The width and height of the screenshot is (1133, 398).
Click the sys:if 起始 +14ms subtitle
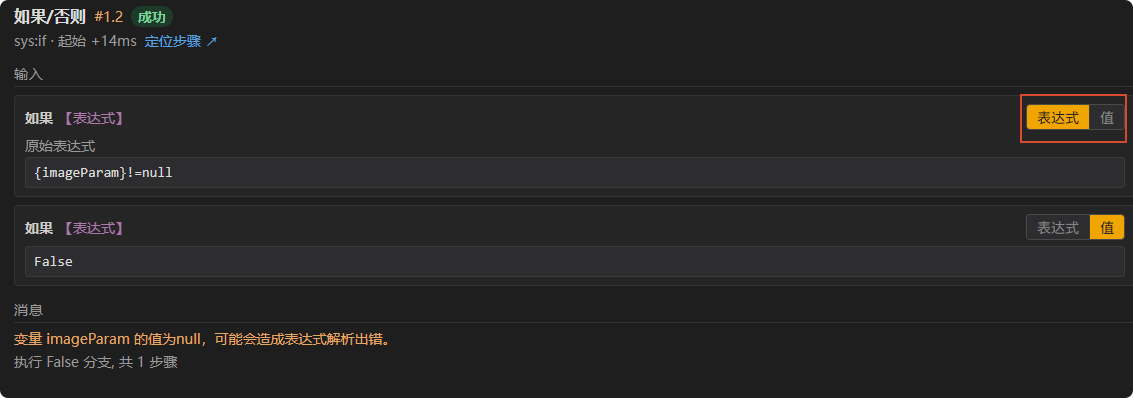tap(75, 41)
